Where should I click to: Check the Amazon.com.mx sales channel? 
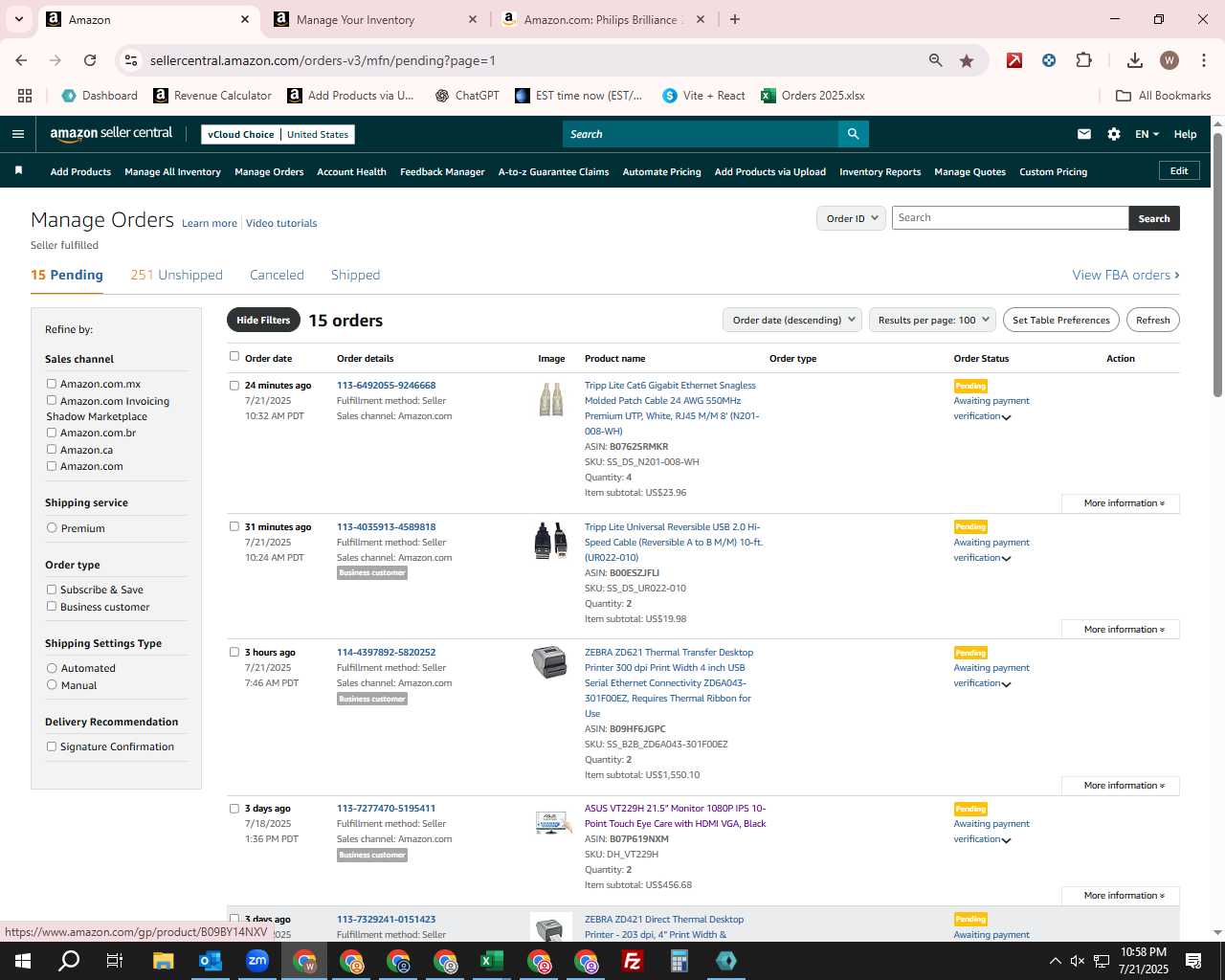click(x=52, y=384)
